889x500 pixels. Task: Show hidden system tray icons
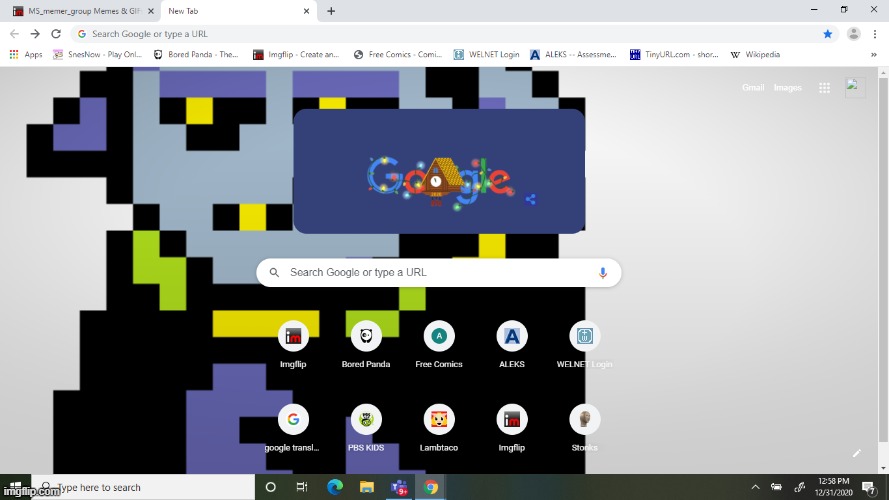[755, 487]
